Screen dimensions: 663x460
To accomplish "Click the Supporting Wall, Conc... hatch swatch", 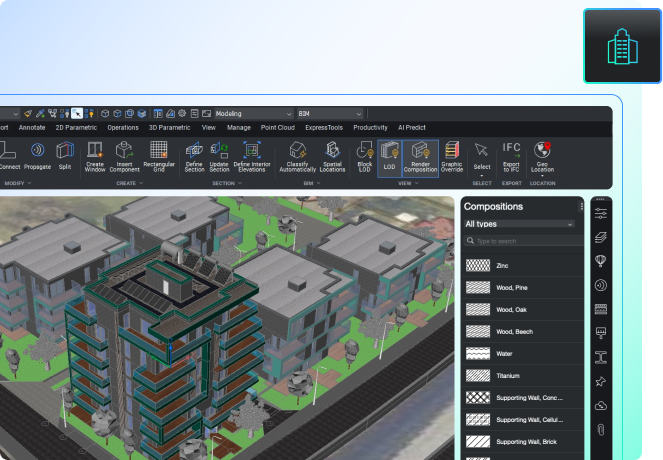I will pyautogui.click(x=478, y=397).
